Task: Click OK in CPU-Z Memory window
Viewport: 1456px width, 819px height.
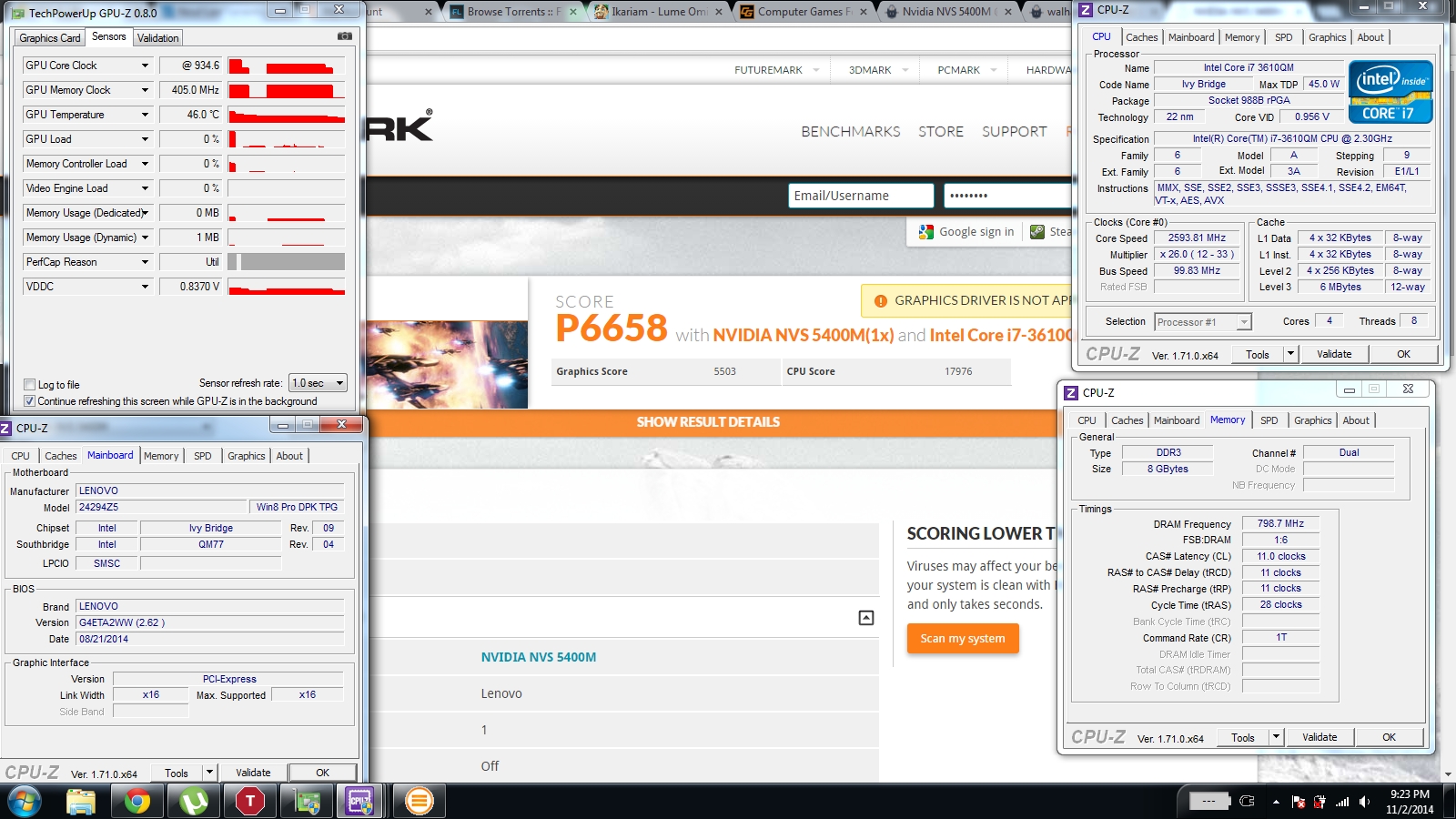Action: coord(1389,737)
